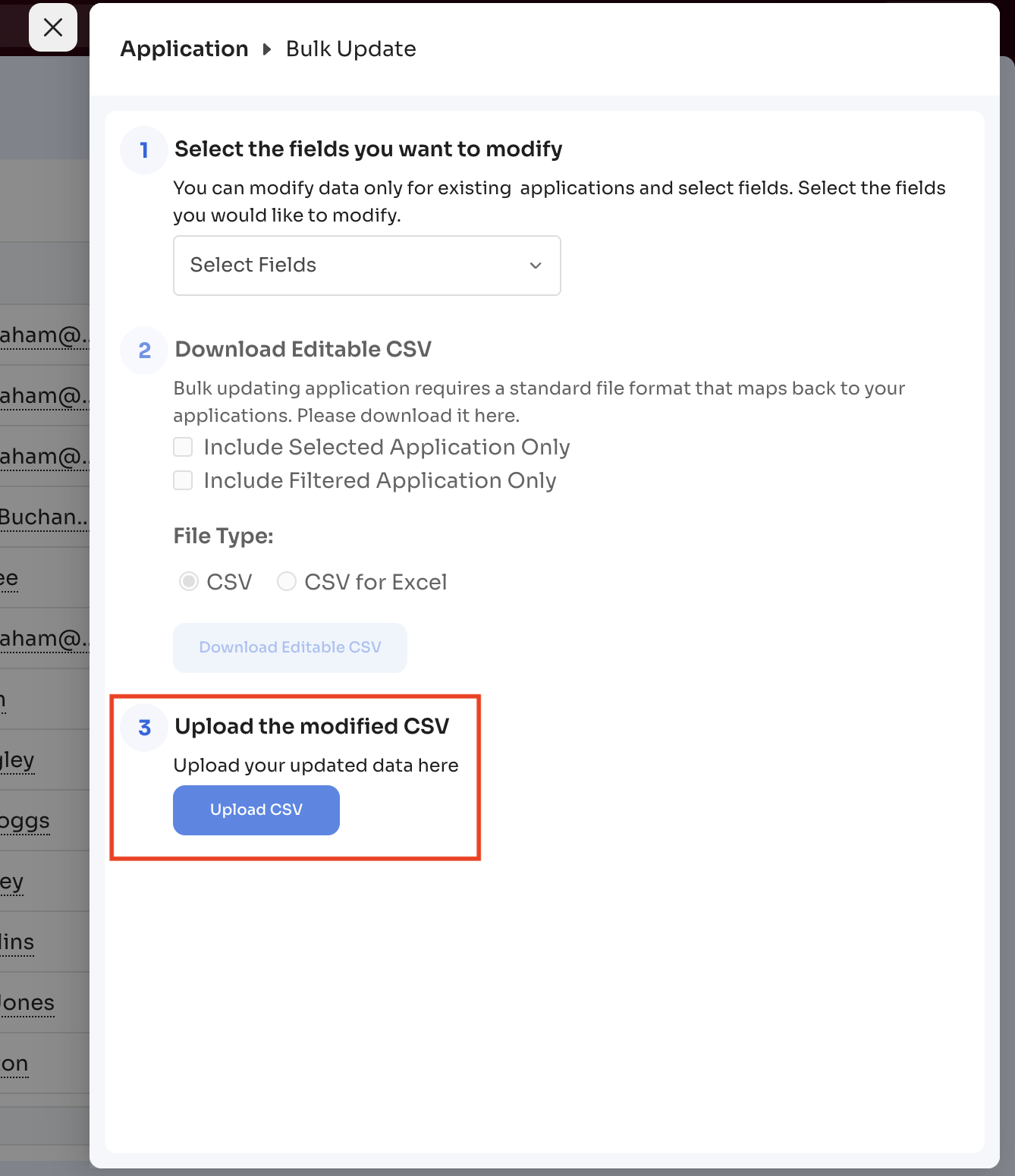
Task: Select the CSV file type radio
Action: pyautogui.click(x=189, y=582)
